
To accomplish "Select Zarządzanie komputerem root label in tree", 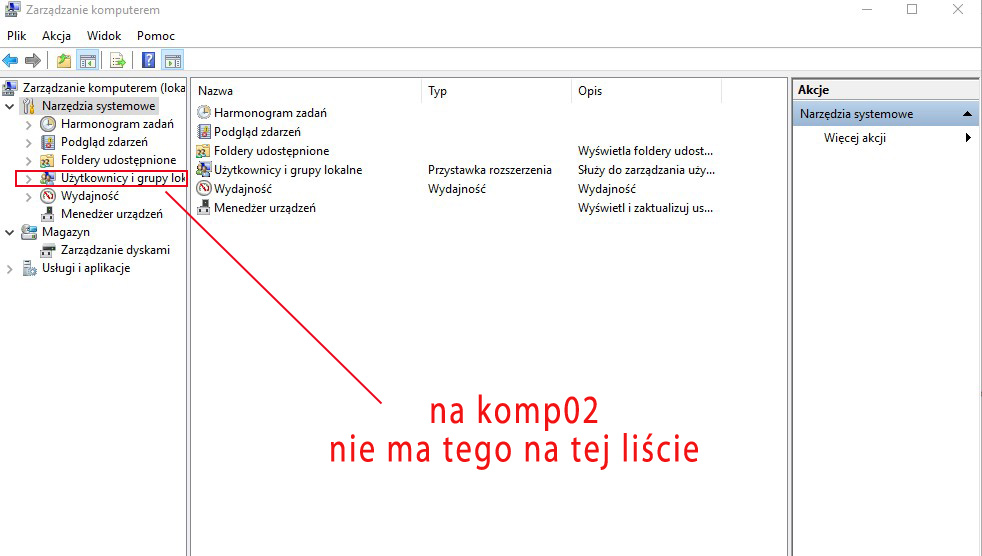I will pos(104,88).
